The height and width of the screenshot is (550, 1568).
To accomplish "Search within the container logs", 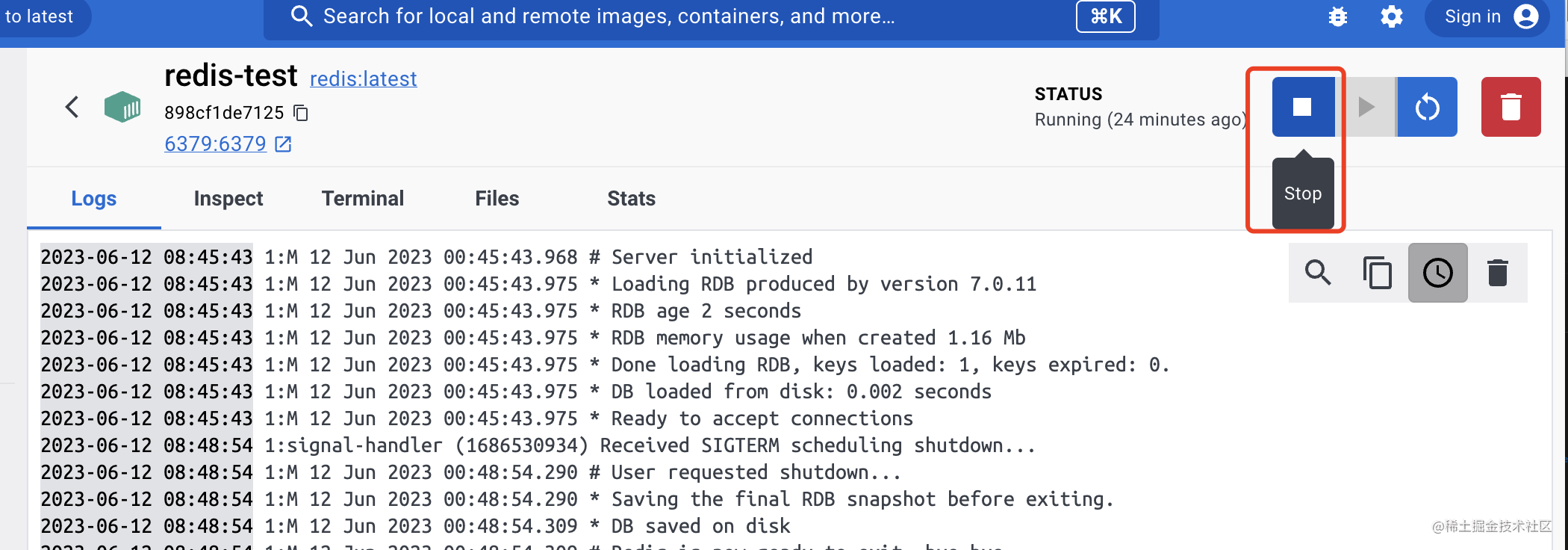I will [x=1318, y=273].
